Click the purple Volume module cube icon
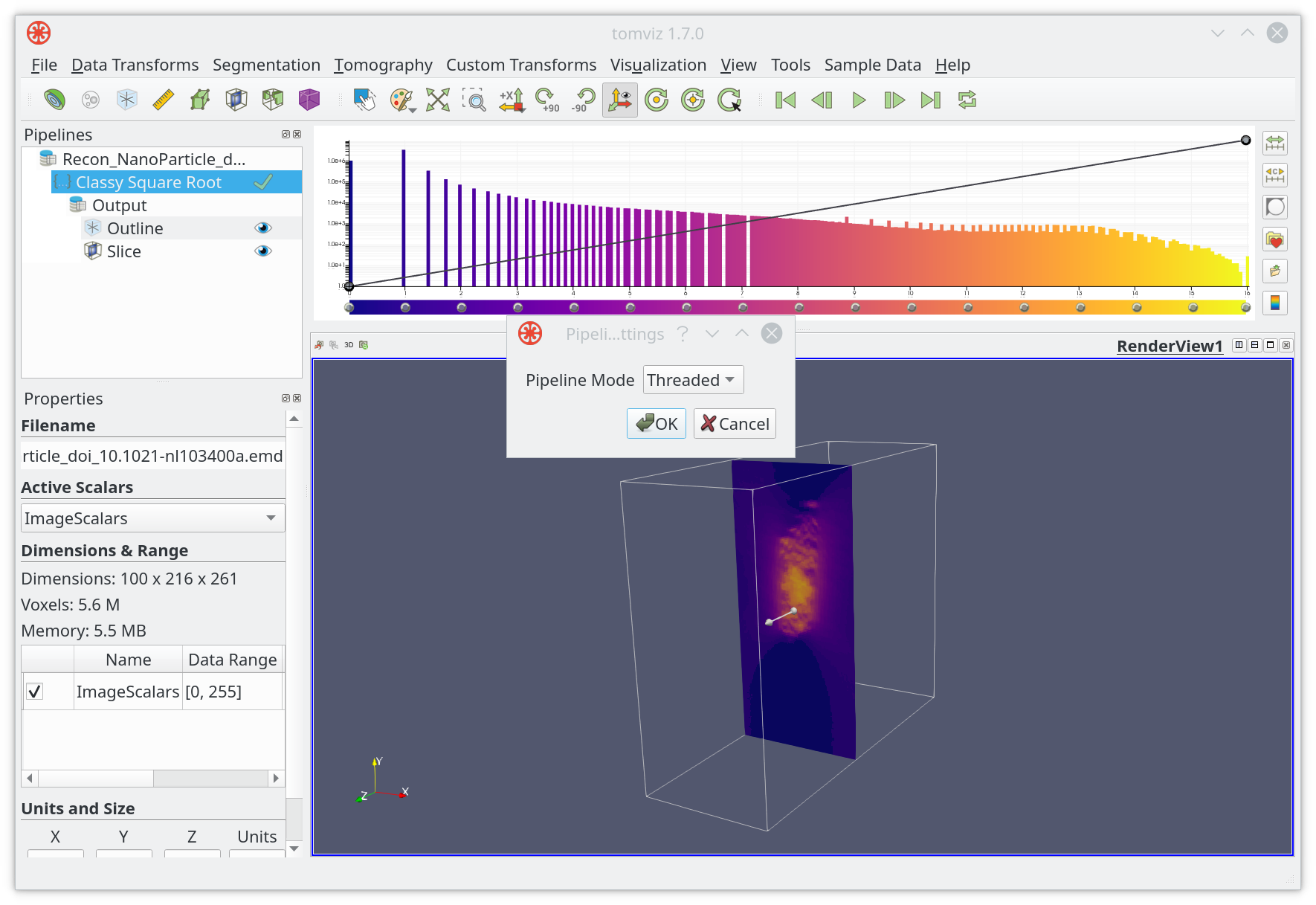Screen dimensions: 1316x905 tap(309, 100)
